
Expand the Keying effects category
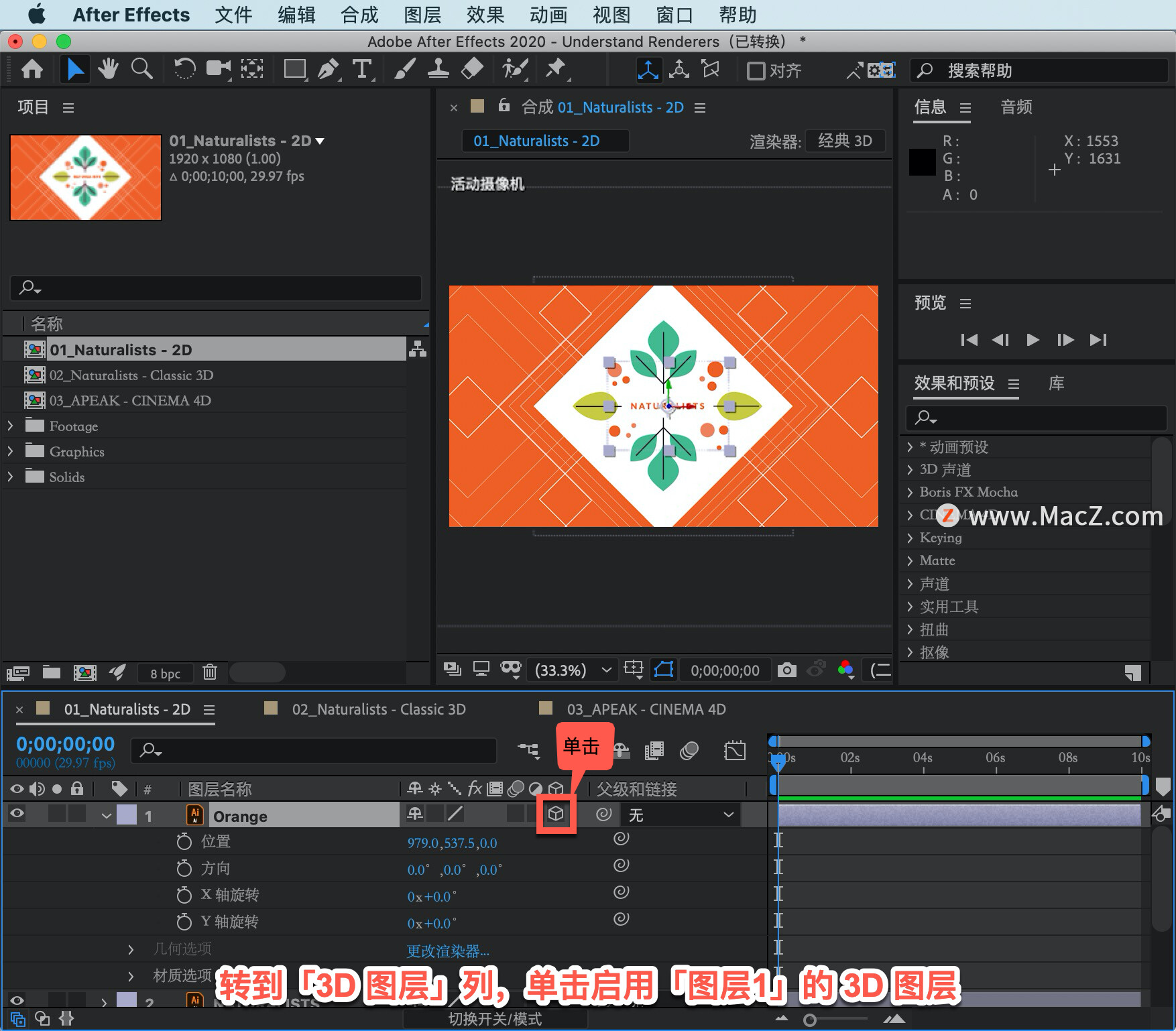910,538
